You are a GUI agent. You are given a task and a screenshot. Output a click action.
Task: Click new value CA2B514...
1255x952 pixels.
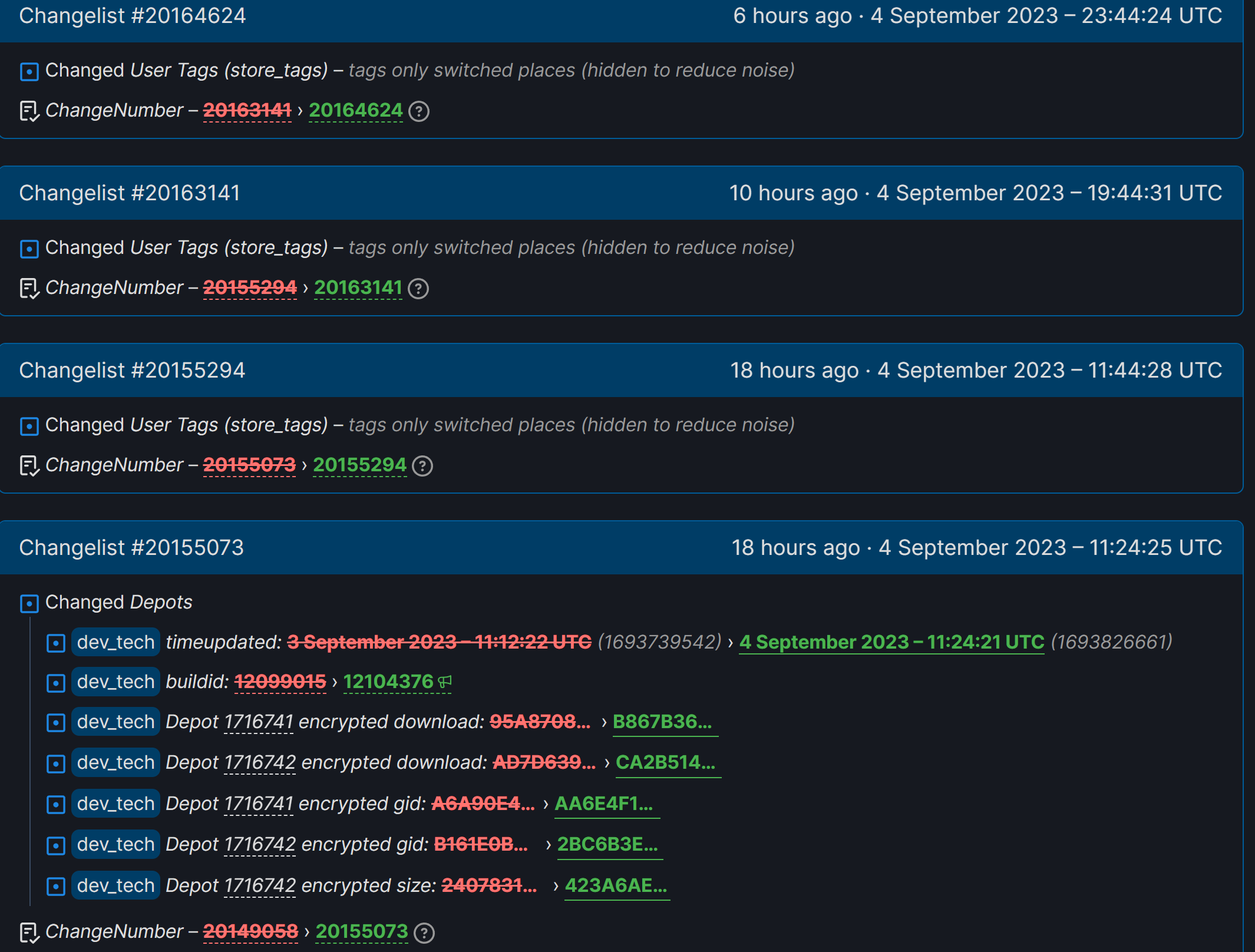coord(668,763)
